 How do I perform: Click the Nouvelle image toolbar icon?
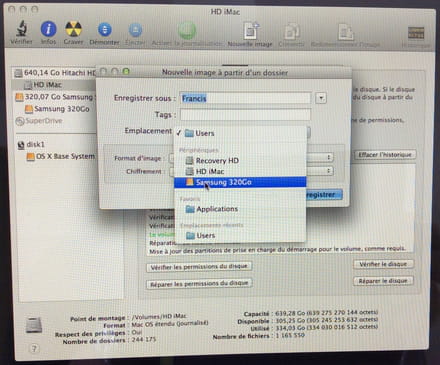[x=250, y=31]
